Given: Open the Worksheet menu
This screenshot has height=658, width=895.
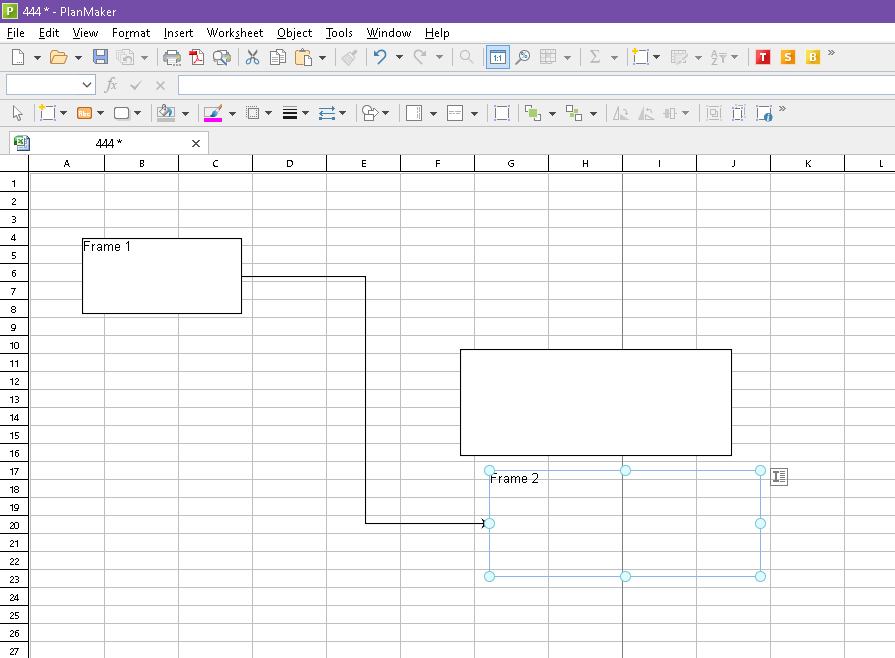Looking at the screenshot, I should 235,33.
